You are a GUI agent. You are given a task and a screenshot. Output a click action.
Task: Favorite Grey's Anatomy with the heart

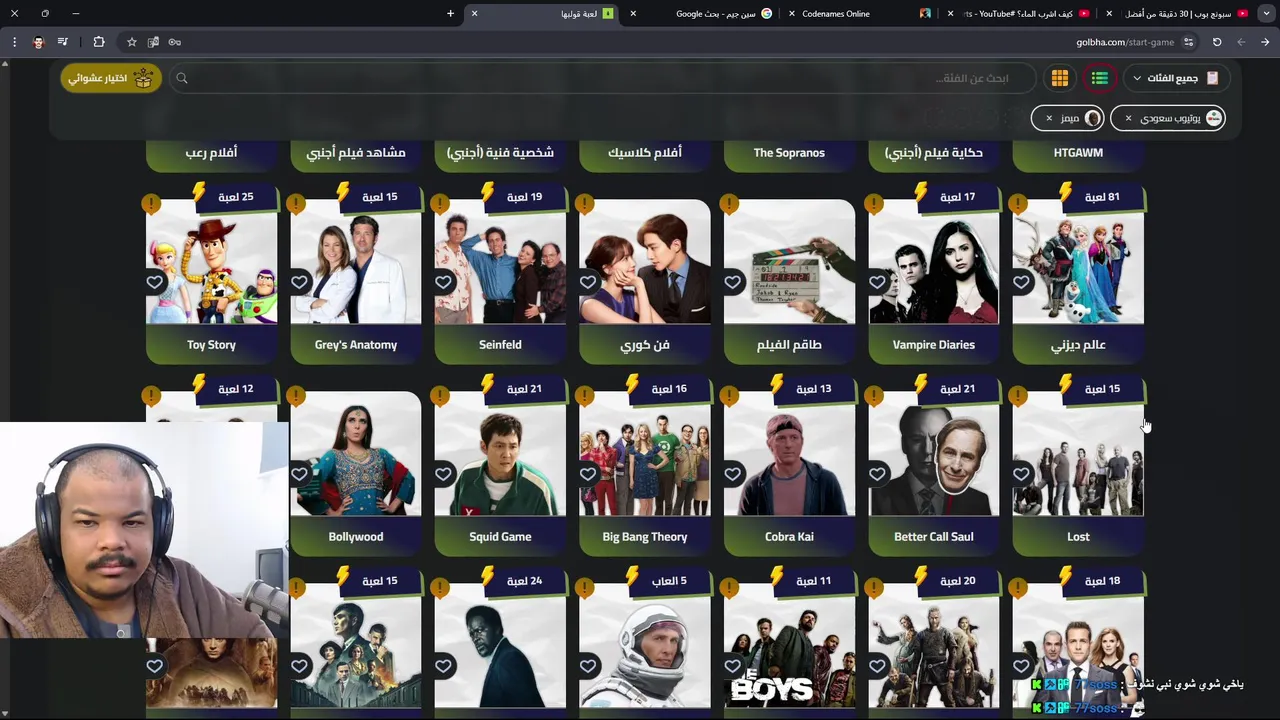point(299,282)
